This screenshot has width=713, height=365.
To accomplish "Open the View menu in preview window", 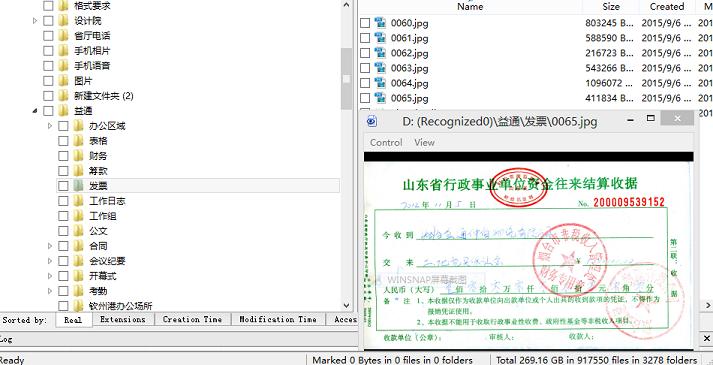I will point(424,142).
